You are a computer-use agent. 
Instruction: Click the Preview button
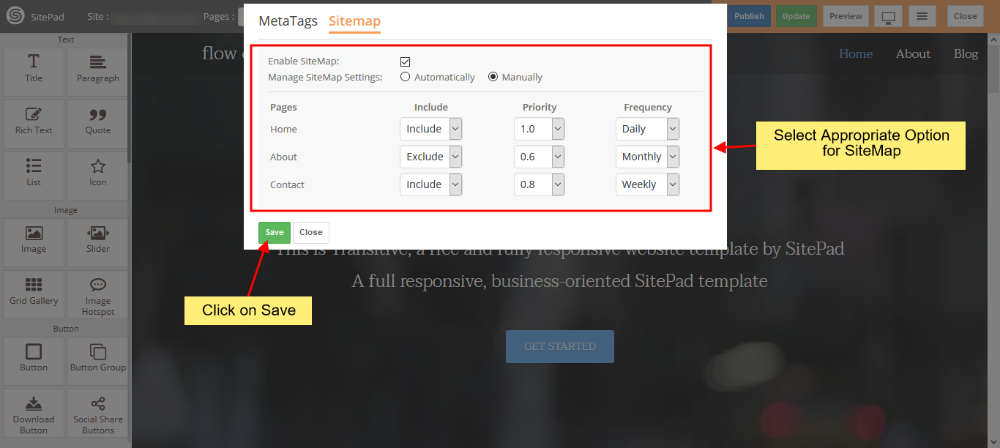pos(846,16)
